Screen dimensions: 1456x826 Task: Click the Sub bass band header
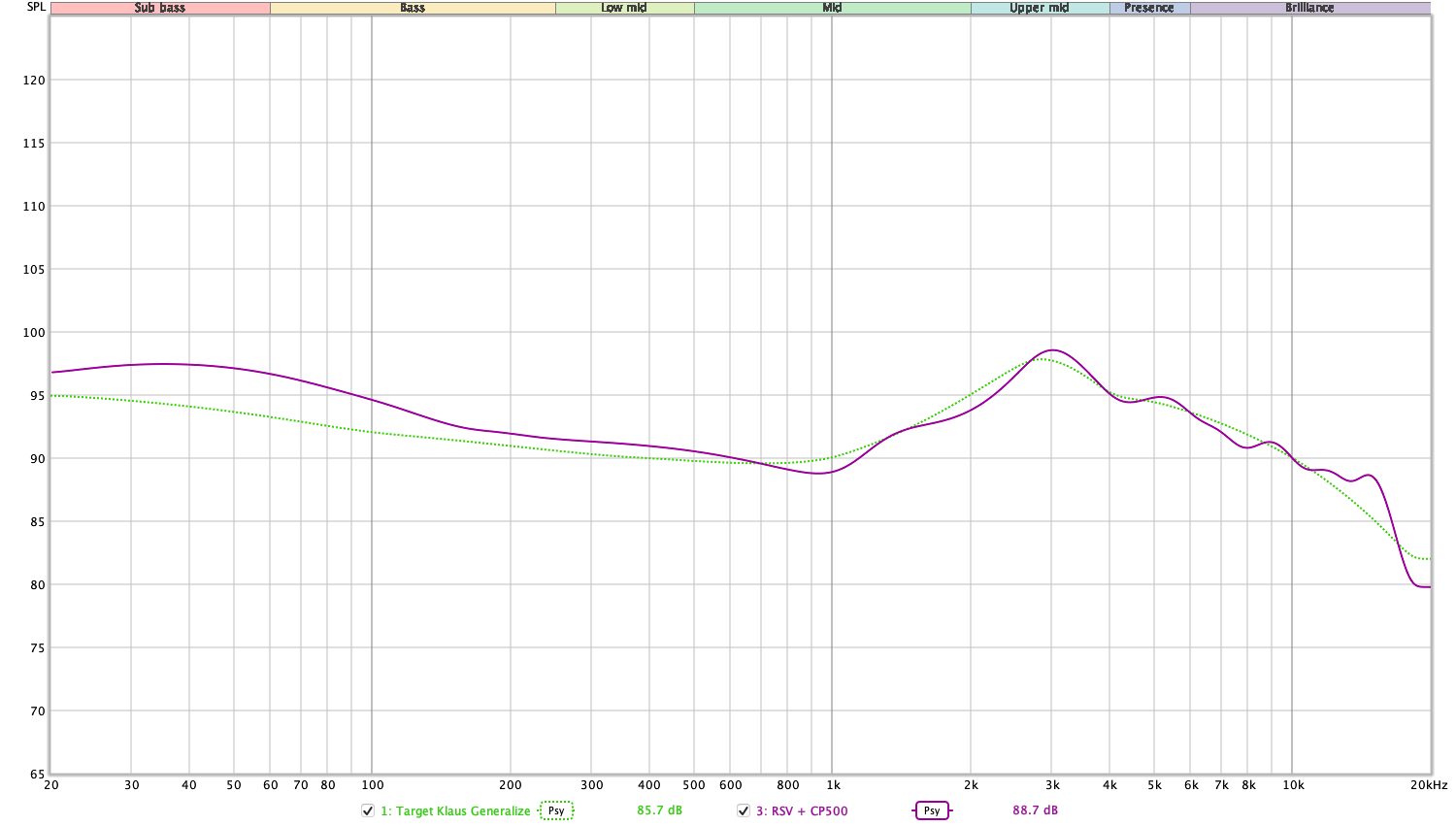(160, 8)
